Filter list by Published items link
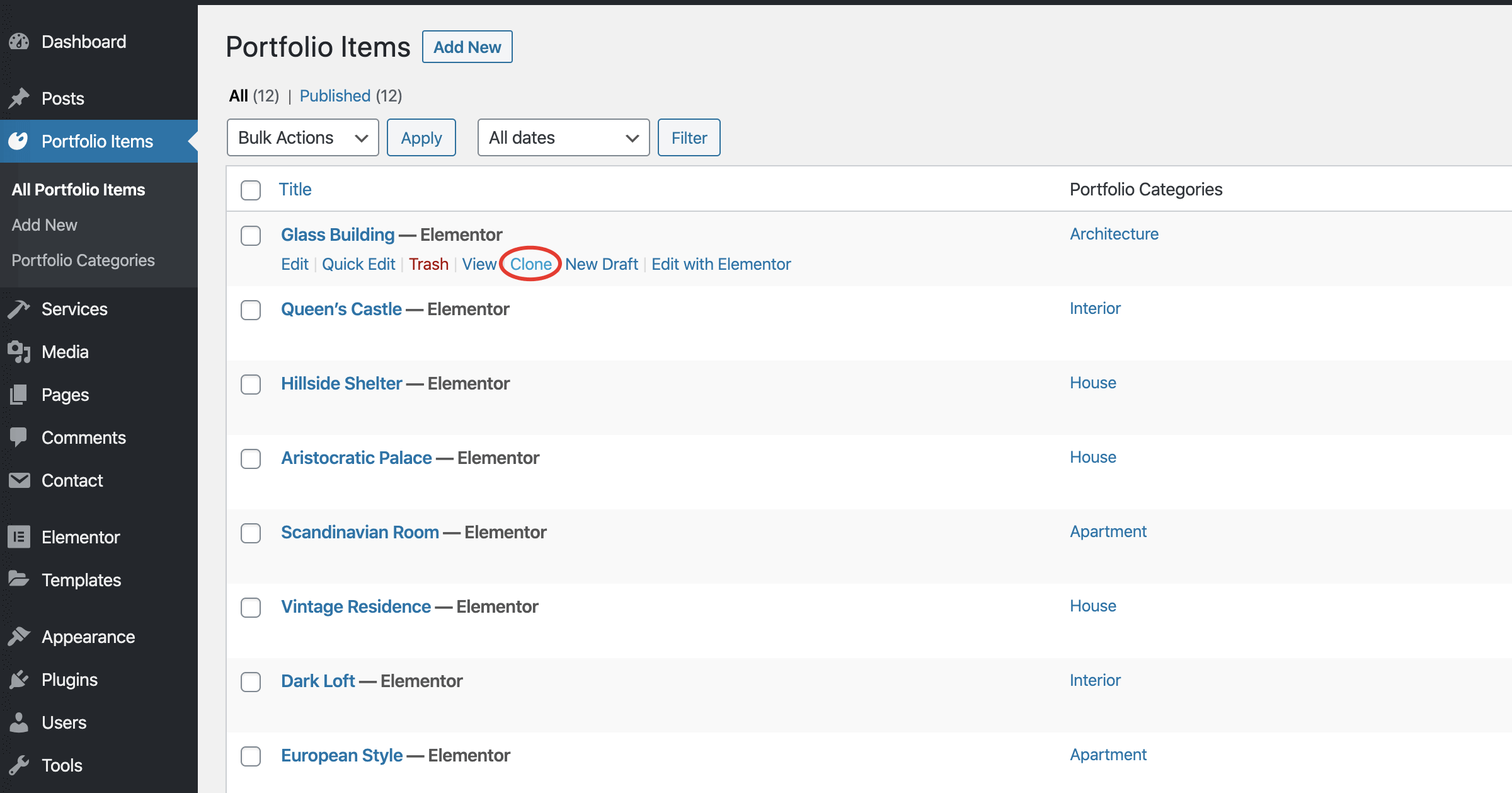The image size is (1512, 793). coord(335,96)
